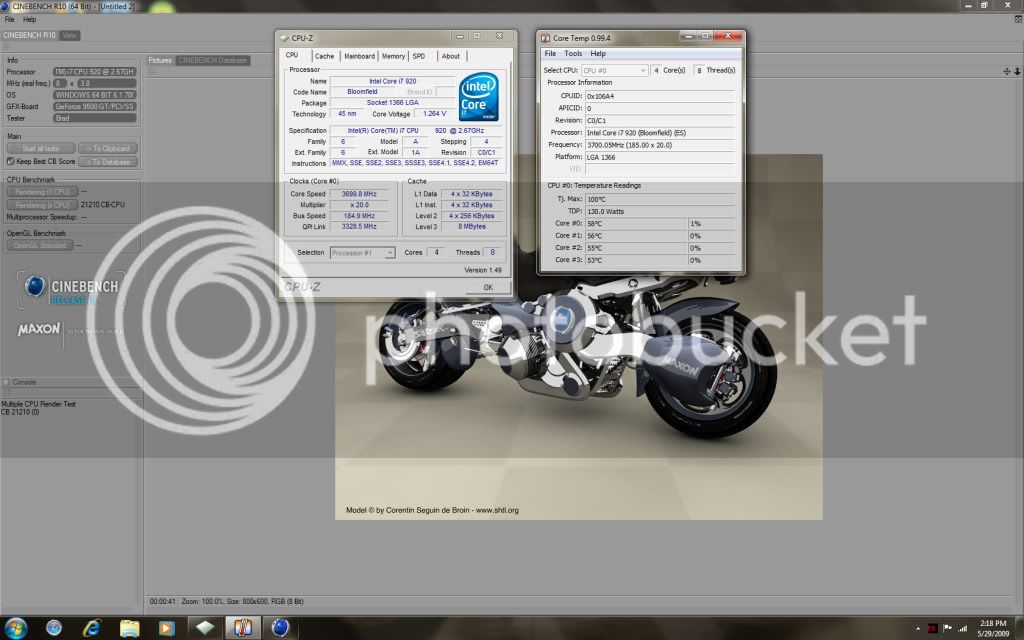This screenshot has width=1024, height=640.
Task: Click the first pinned taskbar icon beside Start
Action: tap(54, 628)
